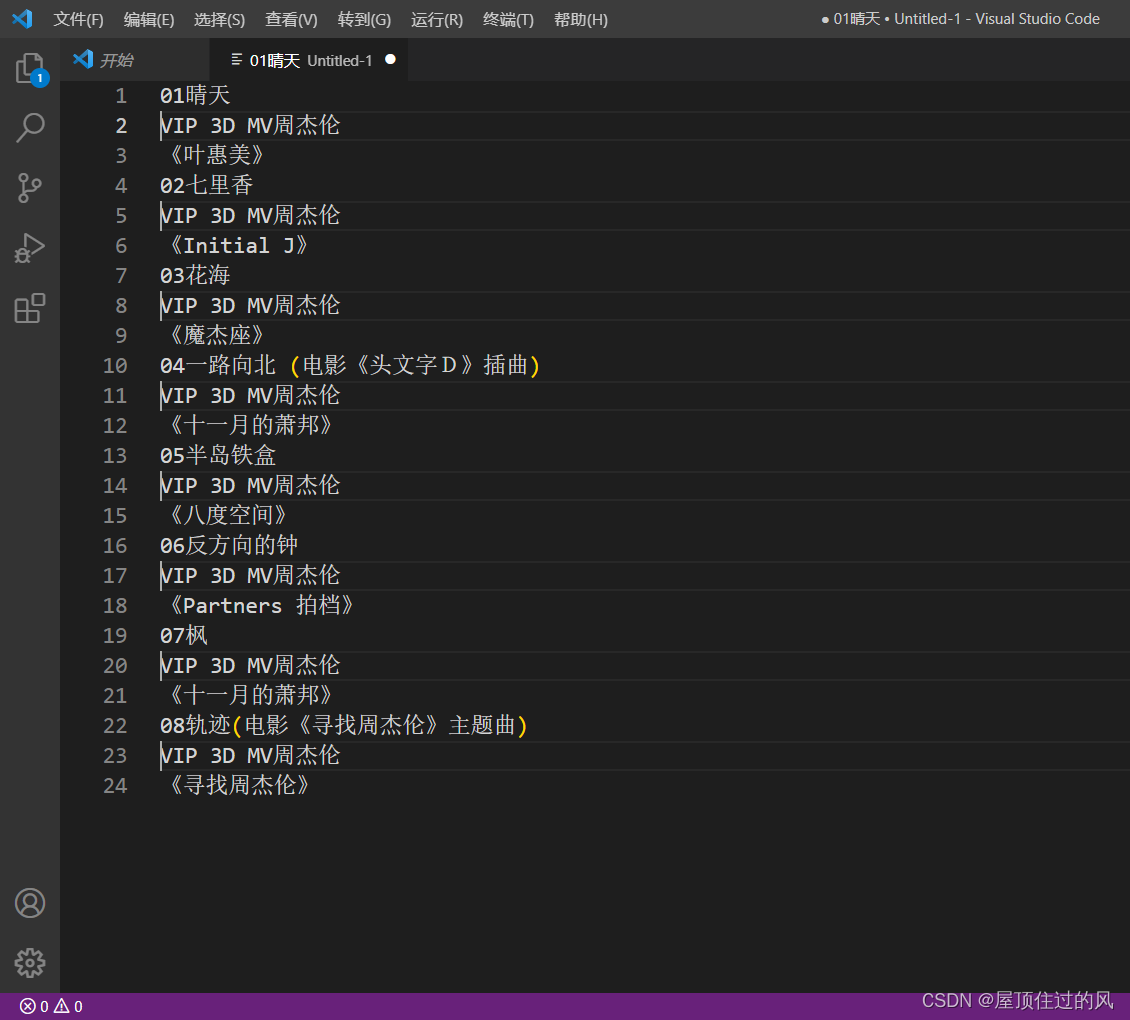Open the Source Control view
Viewport: 1130px width, 1020px height.
tap(30, 188)
